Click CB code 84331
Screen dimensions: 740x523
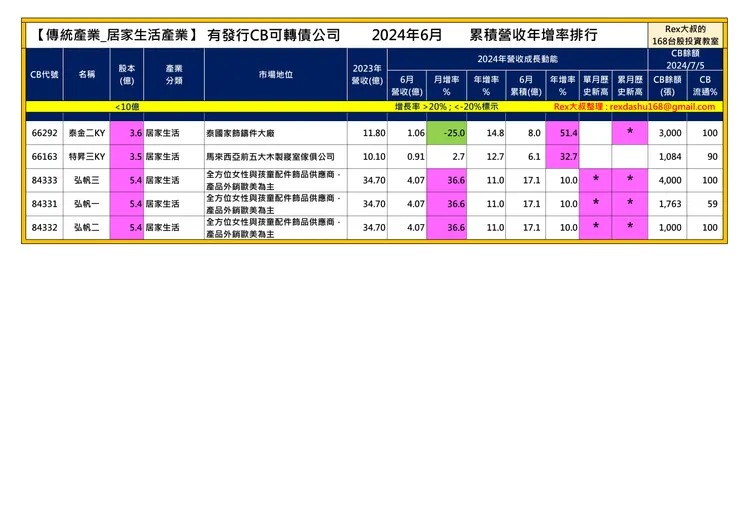pyautogui.click(x=44, y=204)
